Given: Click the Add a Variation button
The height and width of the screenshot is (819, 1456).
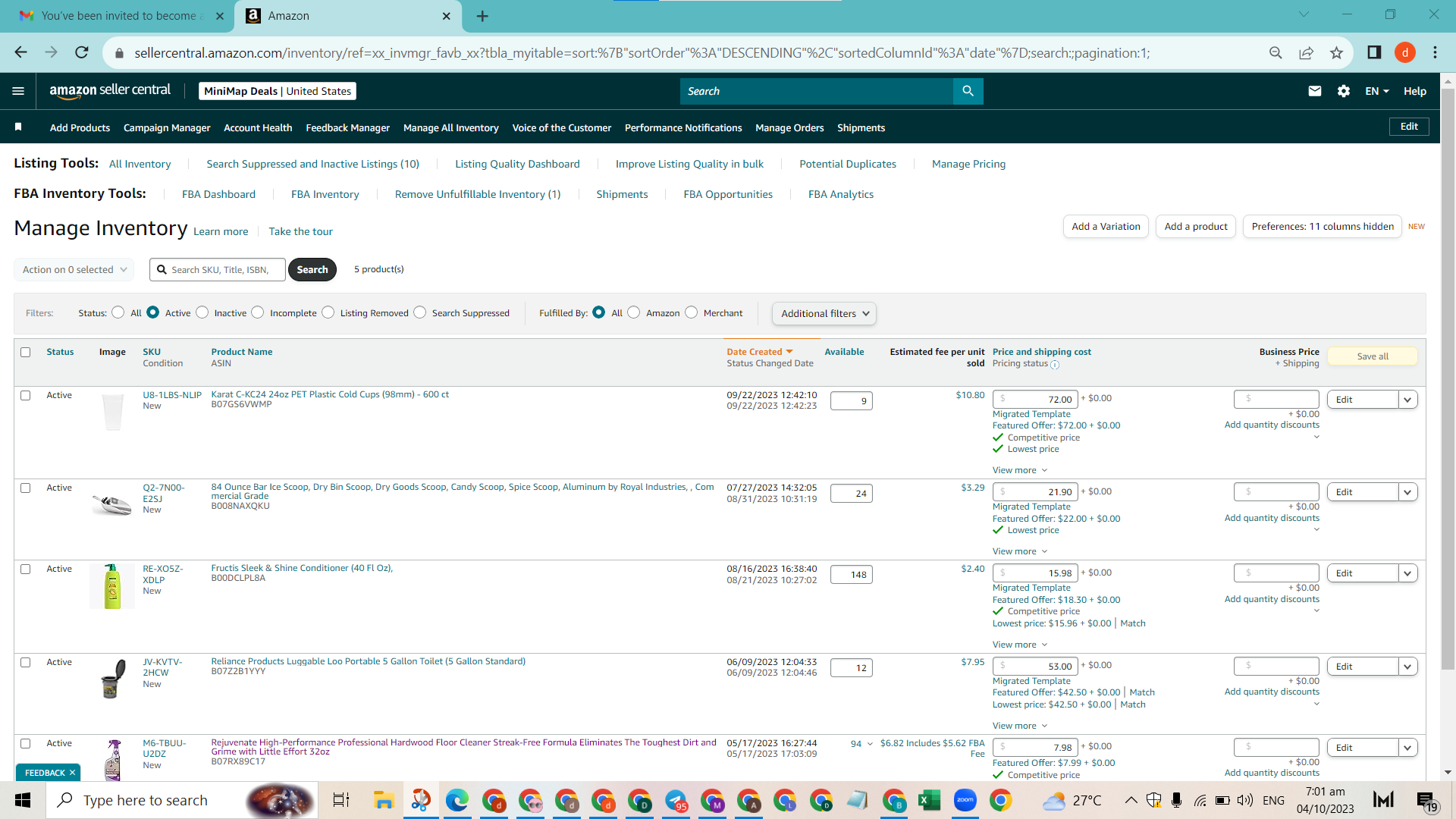Looking at the screenshot, I should coord(1106,226).
